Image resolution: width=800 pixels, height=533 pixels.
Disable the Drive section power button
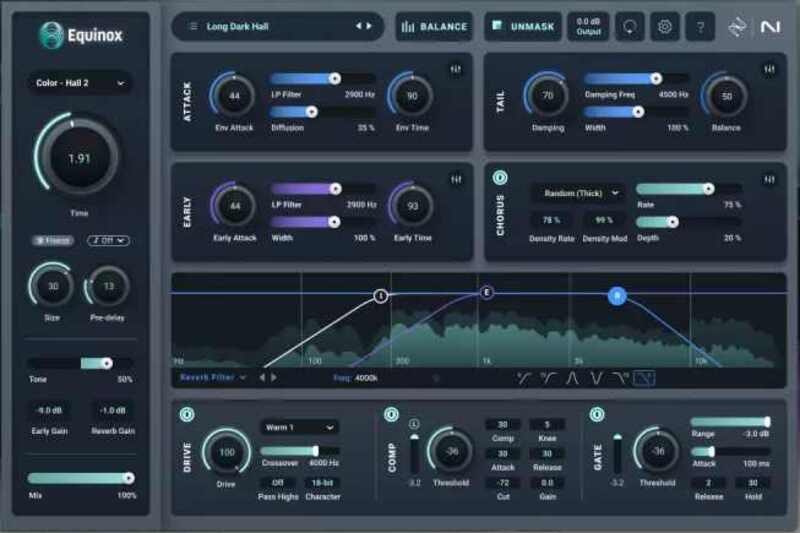tap(186, 414)
